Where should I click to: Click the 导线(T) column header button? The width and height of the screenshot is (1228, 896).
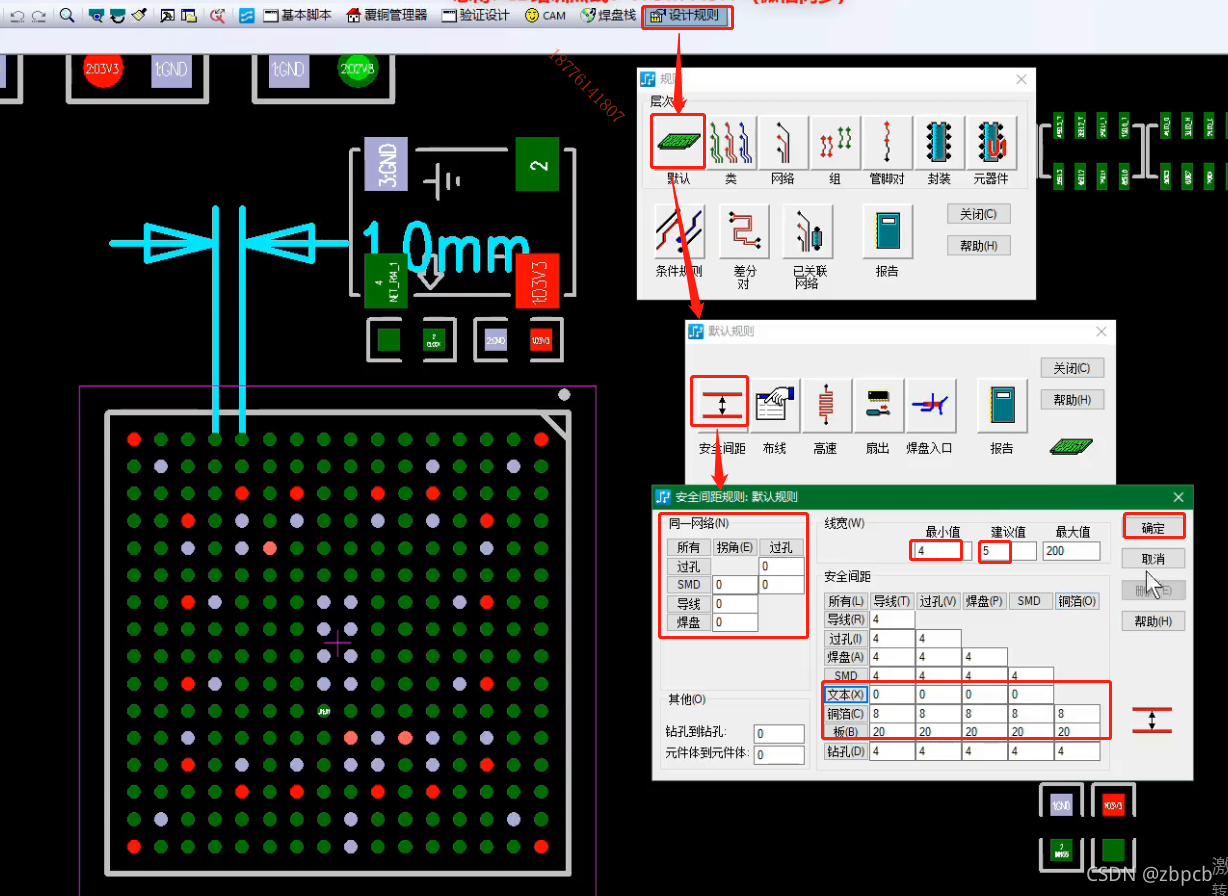coord(891,601)
